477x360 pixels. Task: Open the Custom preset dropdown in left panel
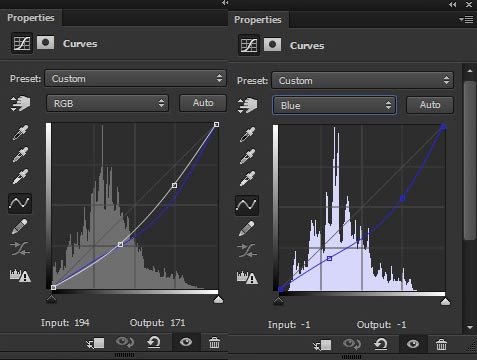click(x=136, y=79)
